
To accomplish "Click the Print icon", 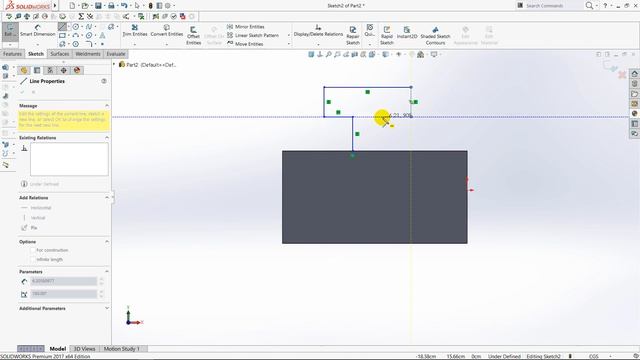I will click(111, 6).
